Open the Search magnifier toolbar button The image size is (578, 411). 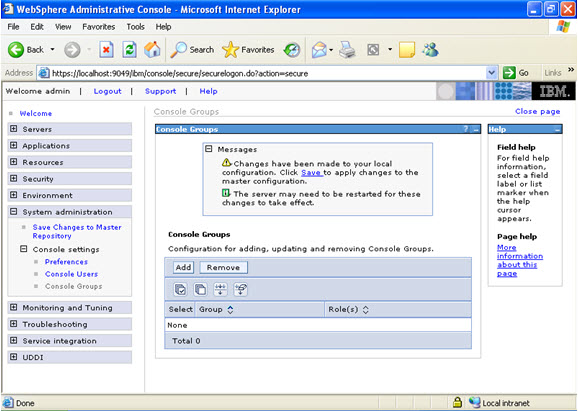(x=192, y=49)
